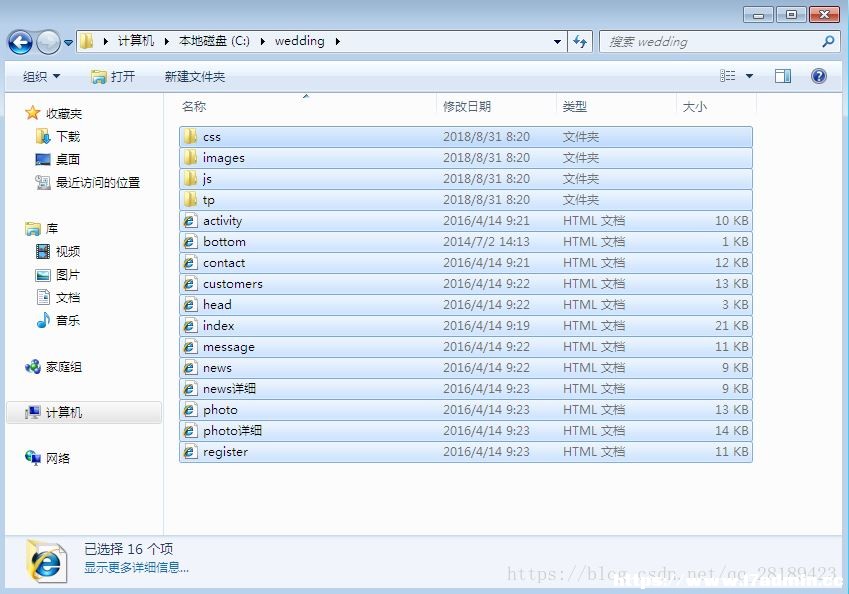Maximize the Explorer window

click(x=791, y=15)
